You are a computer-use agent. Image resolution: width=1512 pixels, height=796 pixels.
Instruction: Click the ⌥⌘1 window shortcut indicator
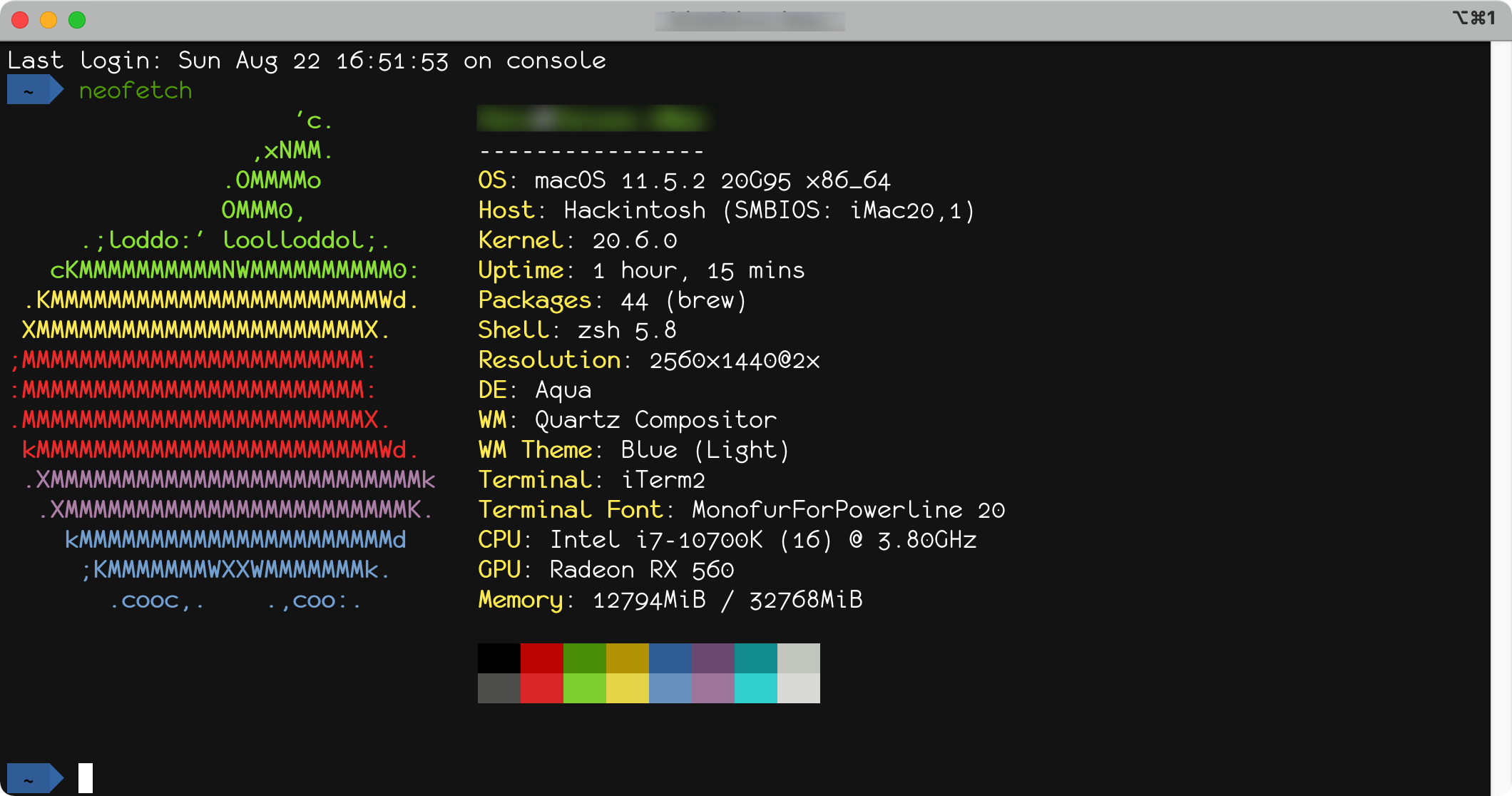1473,19
